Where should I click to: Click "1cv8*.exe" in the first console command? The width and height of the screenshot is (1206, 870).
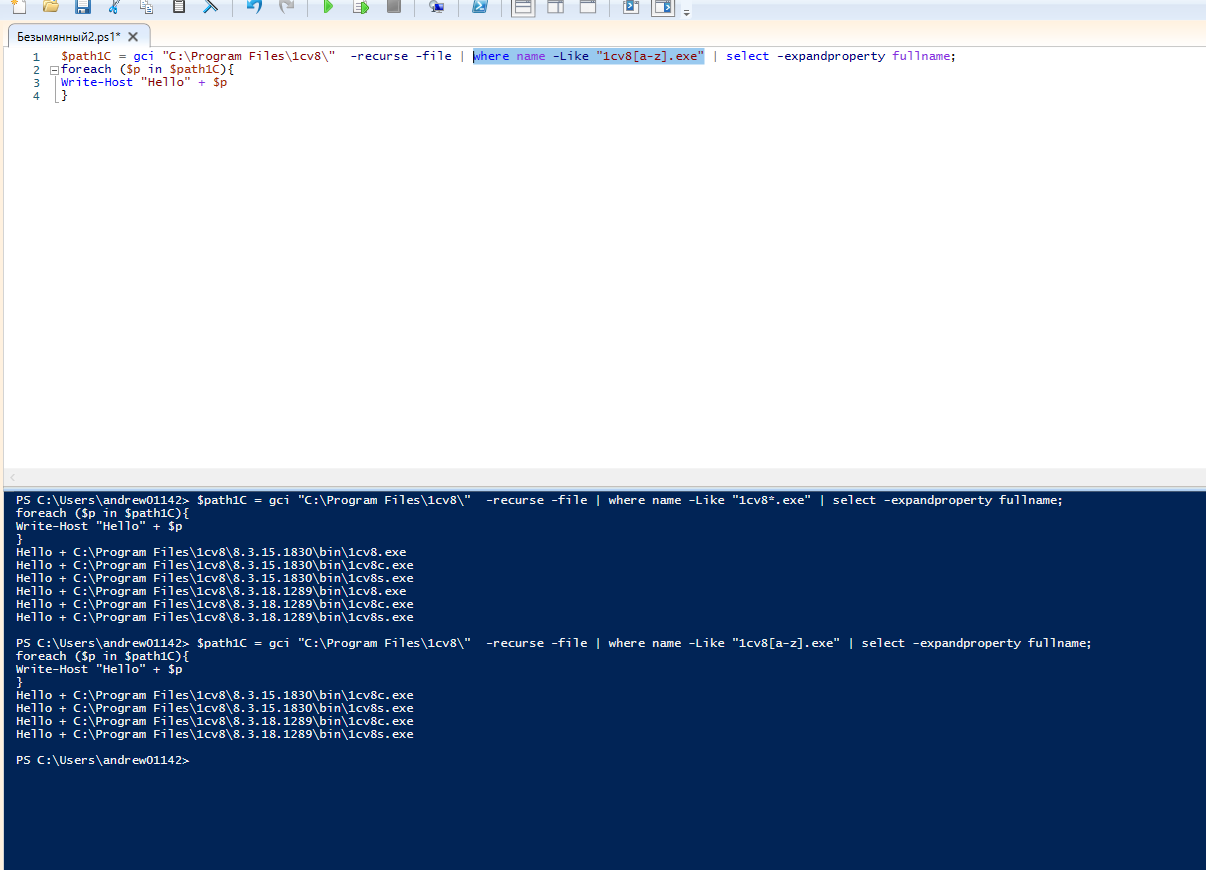[771, 500]
